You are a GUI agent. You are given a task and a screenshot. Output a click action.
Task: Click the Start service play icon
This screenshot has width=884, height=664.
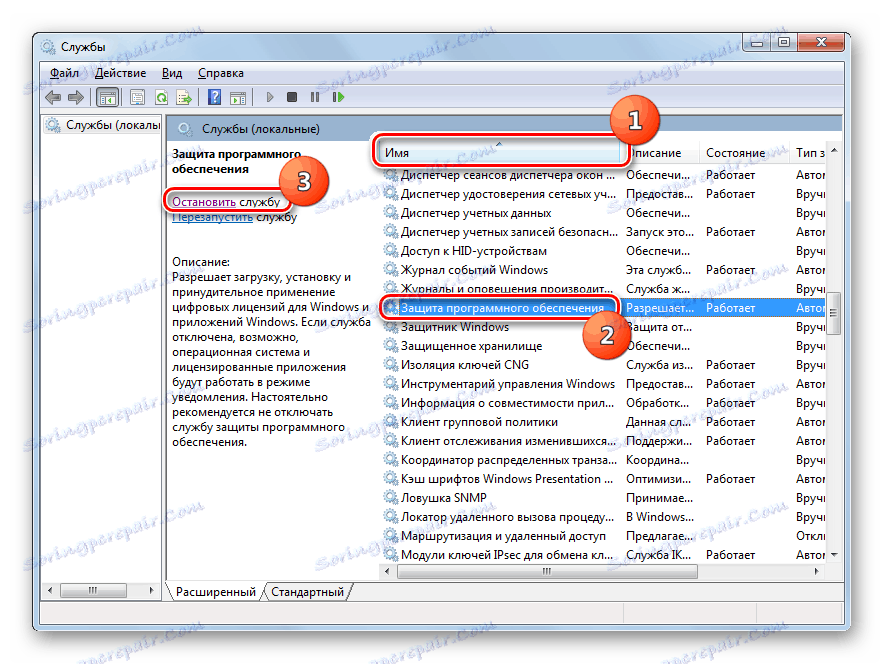point(269,97)
